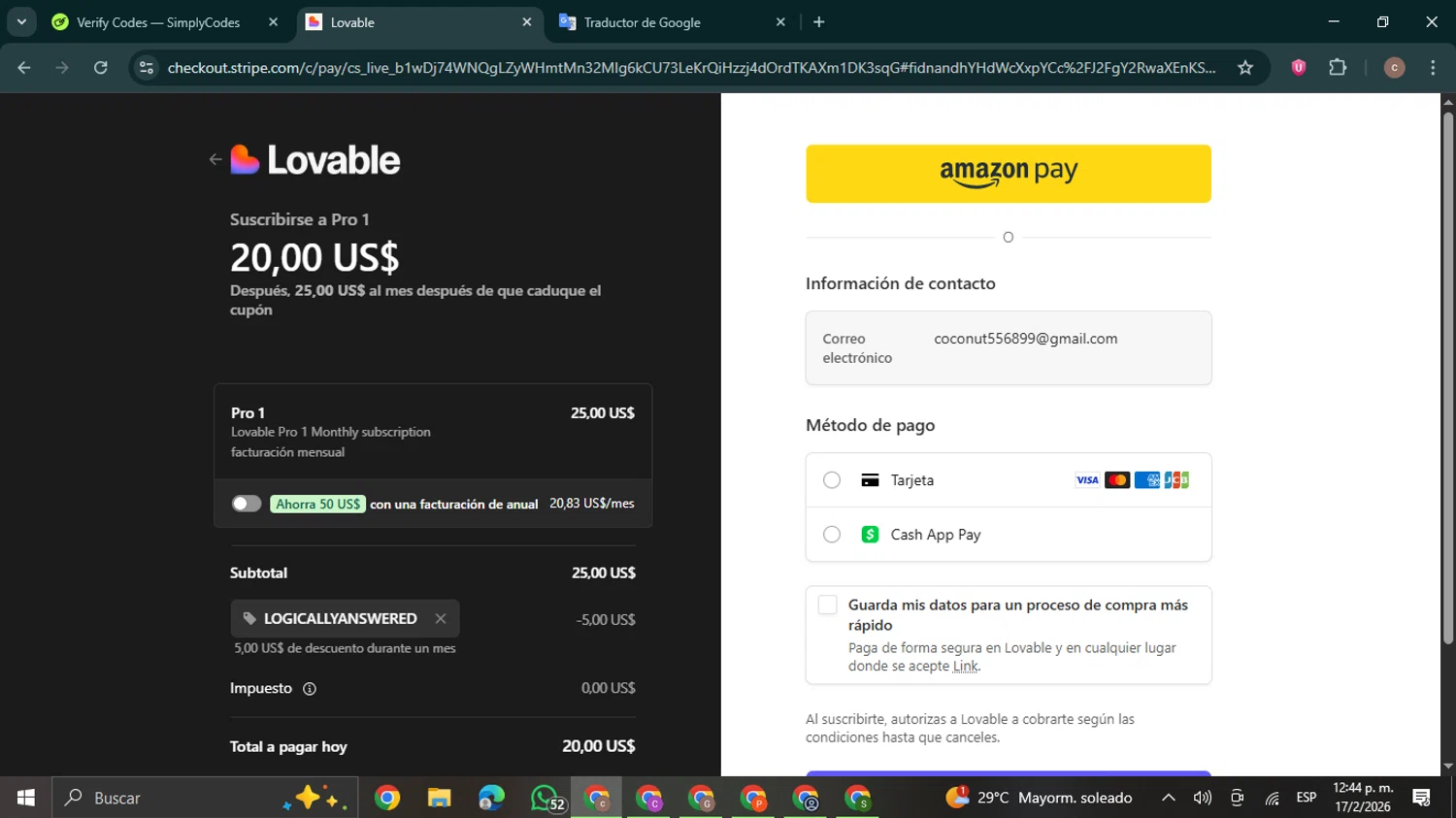
Task: Reload the checkout page
Action: pos(101,68)
